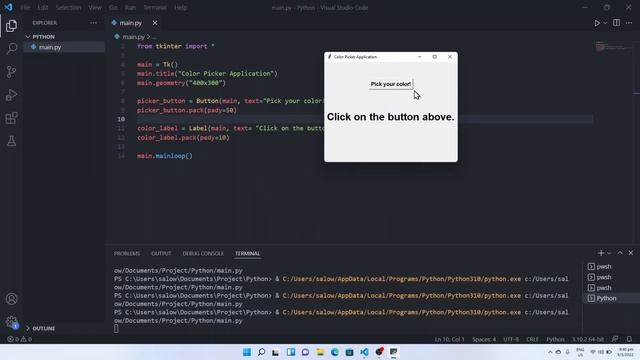Open the Explorer view in activity bar
The image size is (640, 360).
coord(11,26)
